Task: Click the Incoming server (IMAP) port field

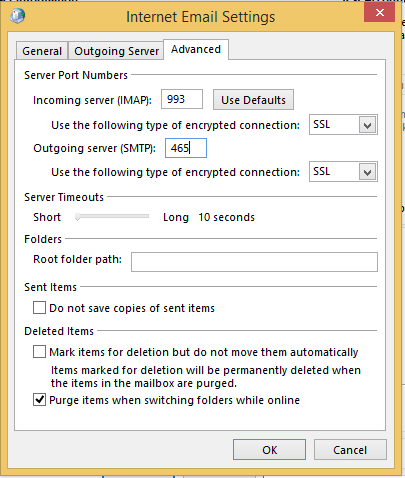Action: [x=182, y=99]
